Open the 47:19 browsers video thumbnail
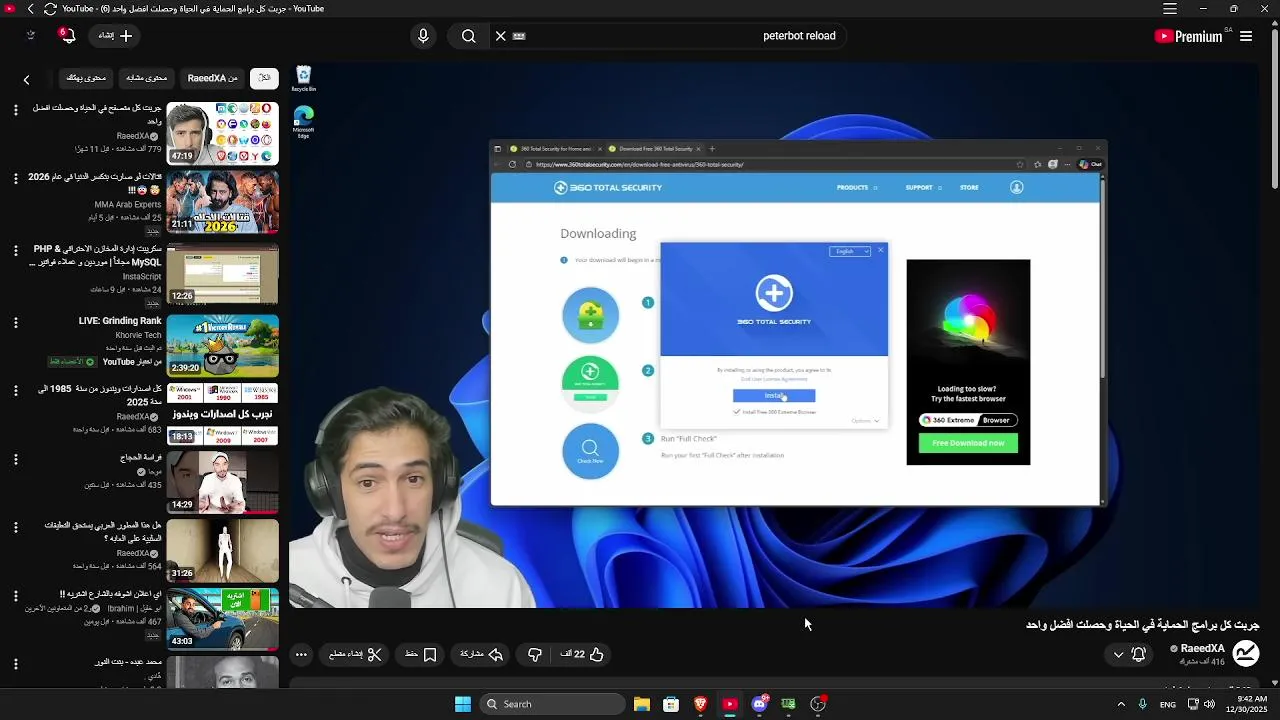Screen dimensions: 1280x720 (x=222, y=133)
